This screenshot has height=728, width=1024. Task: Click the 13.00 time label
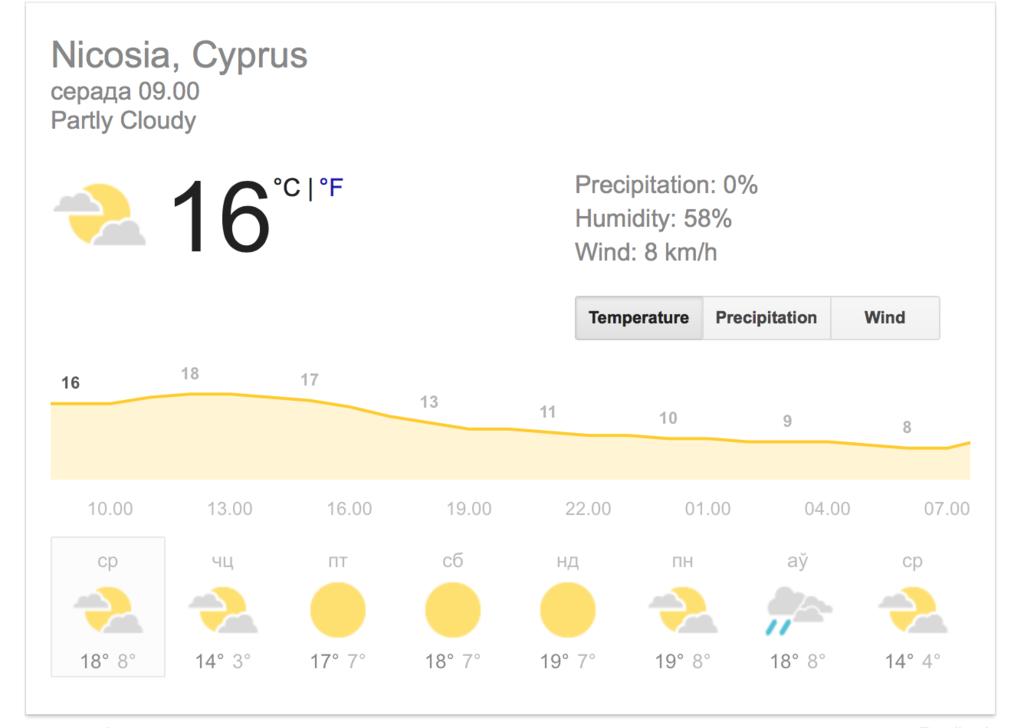229,509
